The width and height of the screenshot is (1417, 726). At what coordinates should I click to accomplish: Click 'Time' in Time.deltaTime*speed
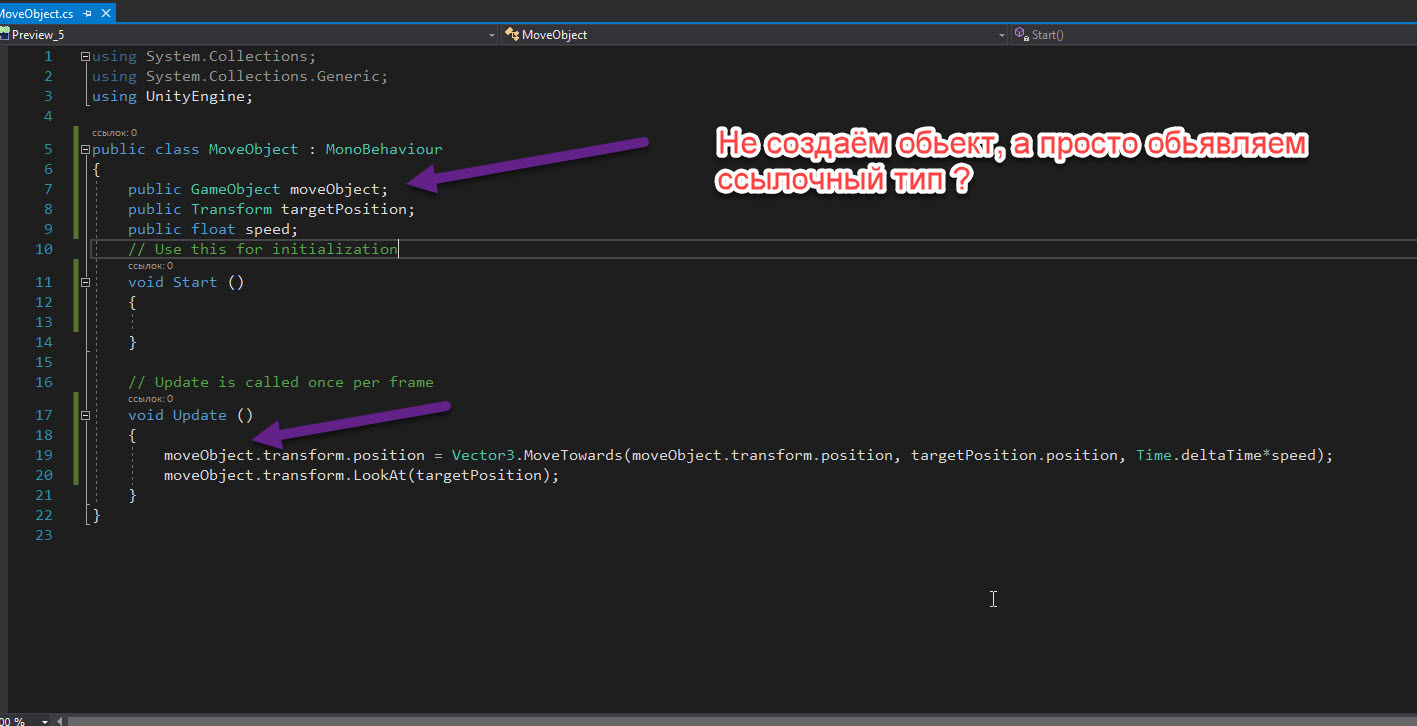[x=1154, y=455]
